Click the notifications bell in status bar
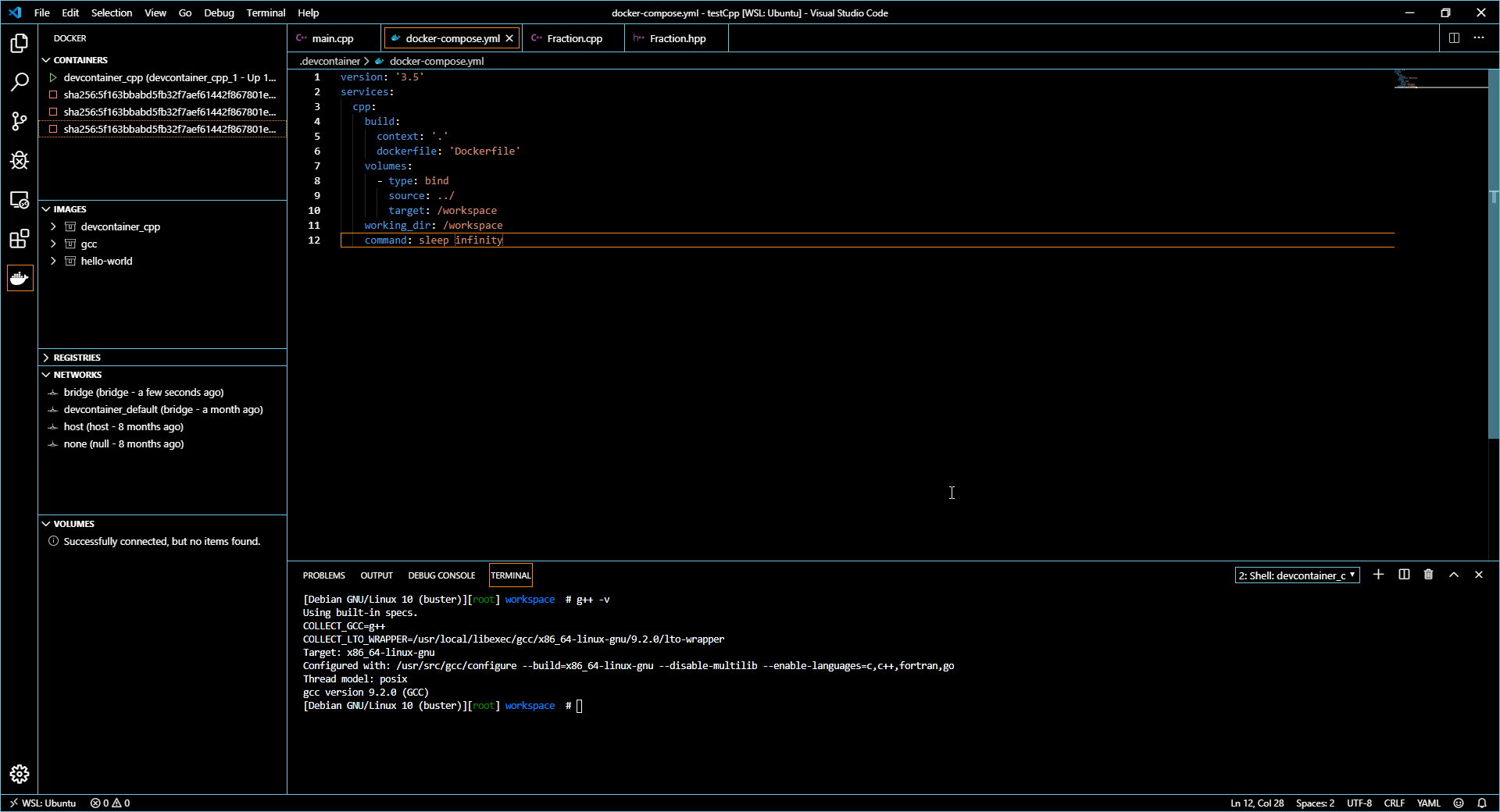1500x812 pixels. point(1482,803)
